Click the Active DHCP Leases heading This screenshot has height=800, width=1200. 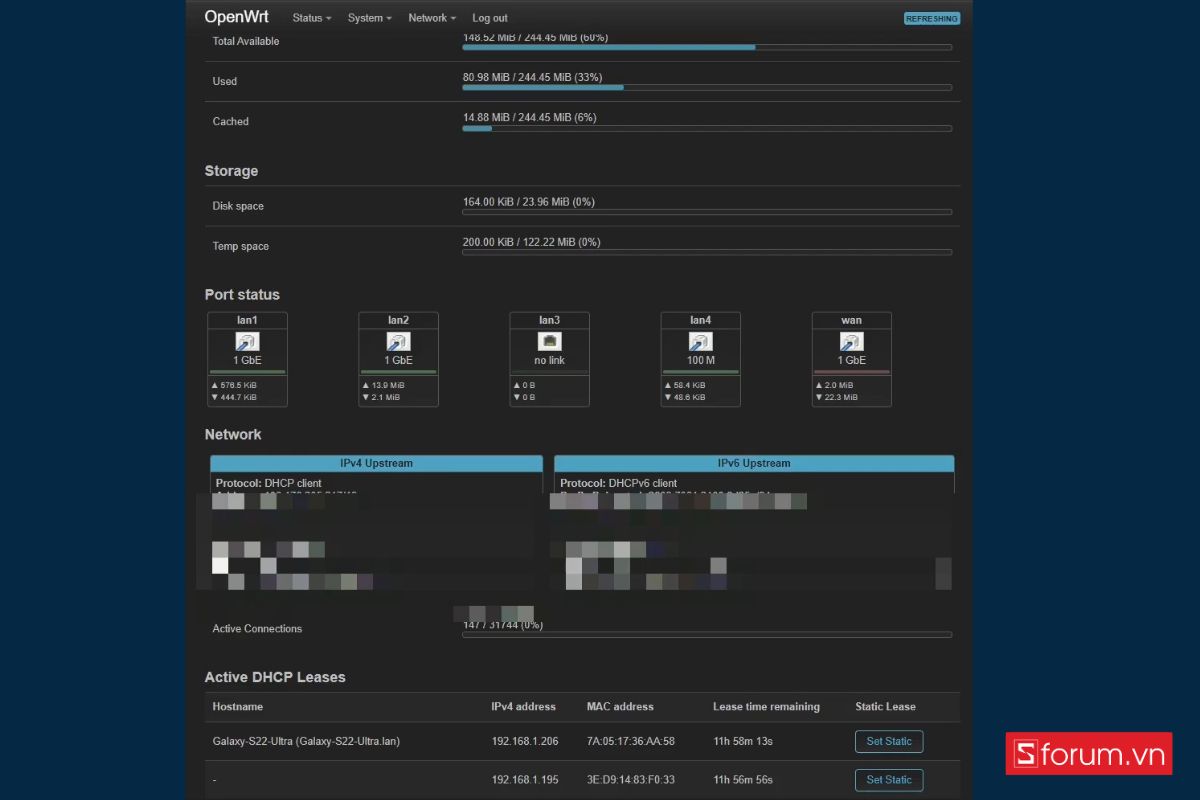click(x=275, y=677)
